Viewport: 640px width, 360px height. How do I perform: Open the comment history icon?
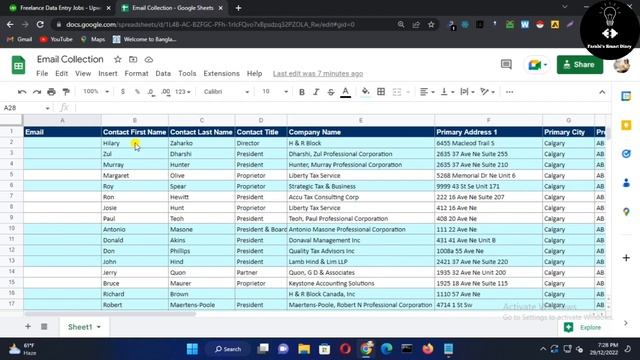tap(506, 64)
